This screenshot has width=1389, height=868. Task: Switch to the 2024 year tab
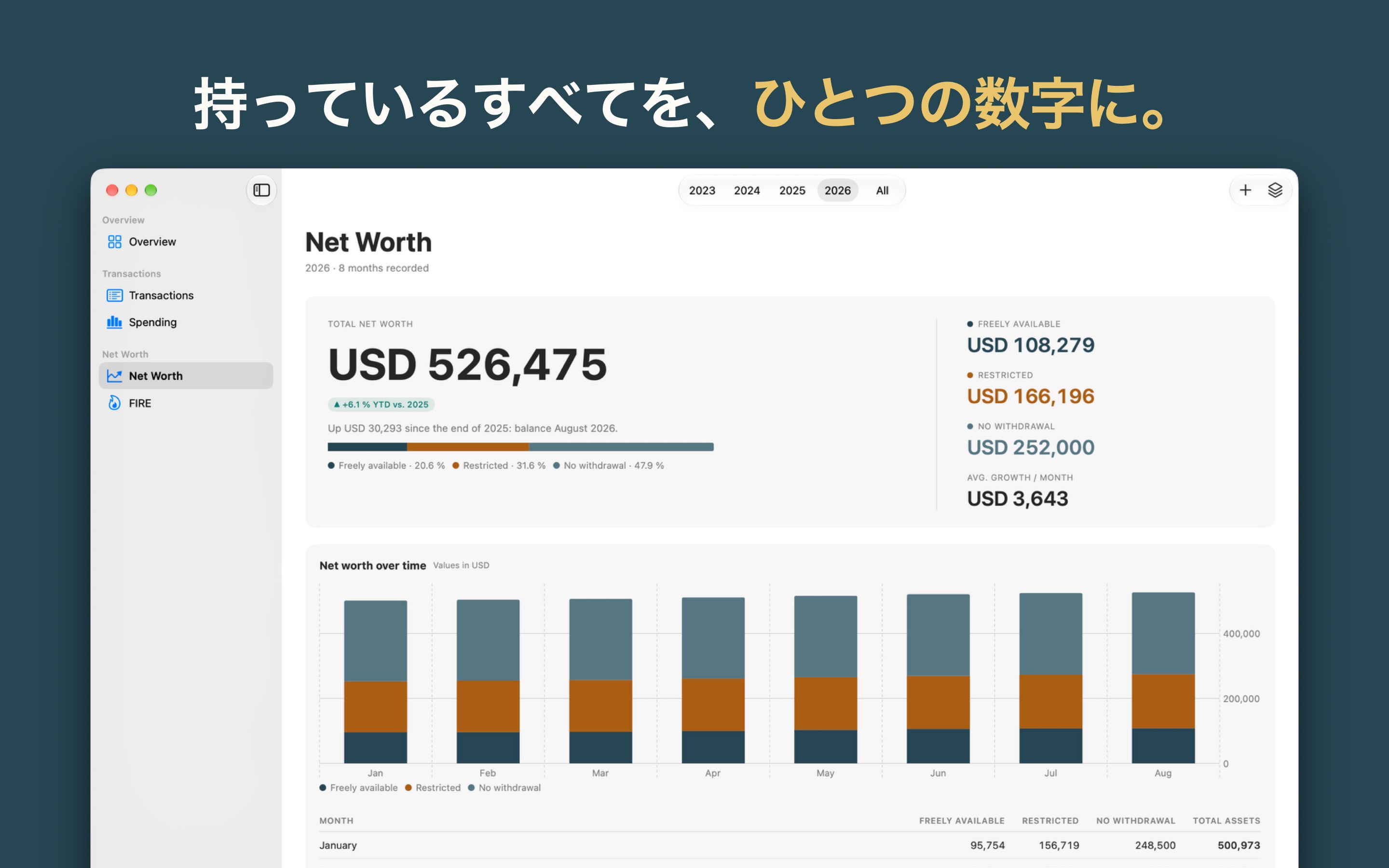tap(747, 190)
